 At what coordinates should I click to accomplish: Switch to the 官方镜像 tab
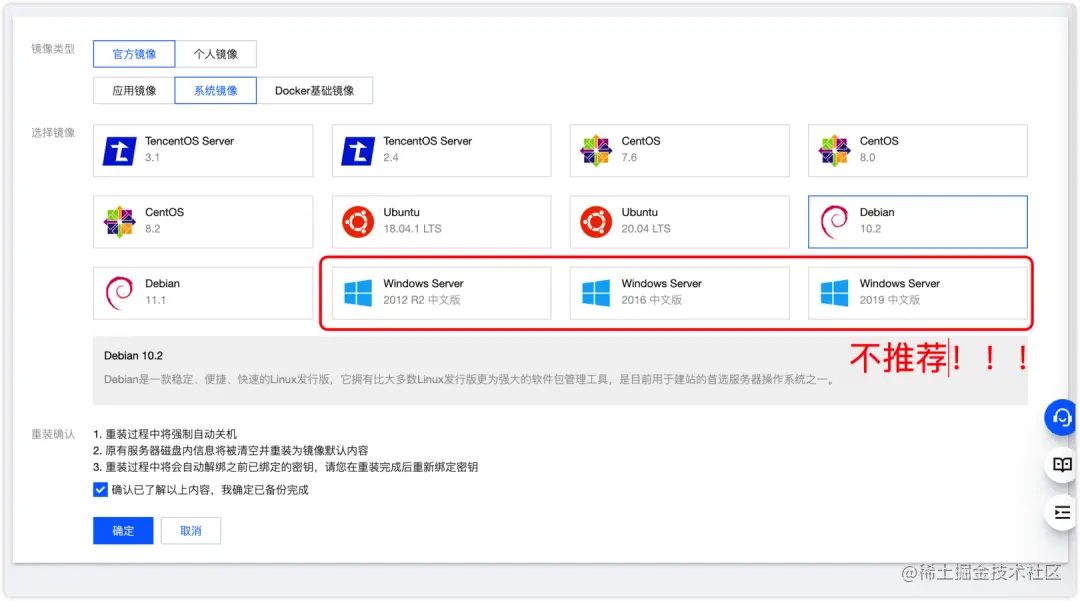134,54
